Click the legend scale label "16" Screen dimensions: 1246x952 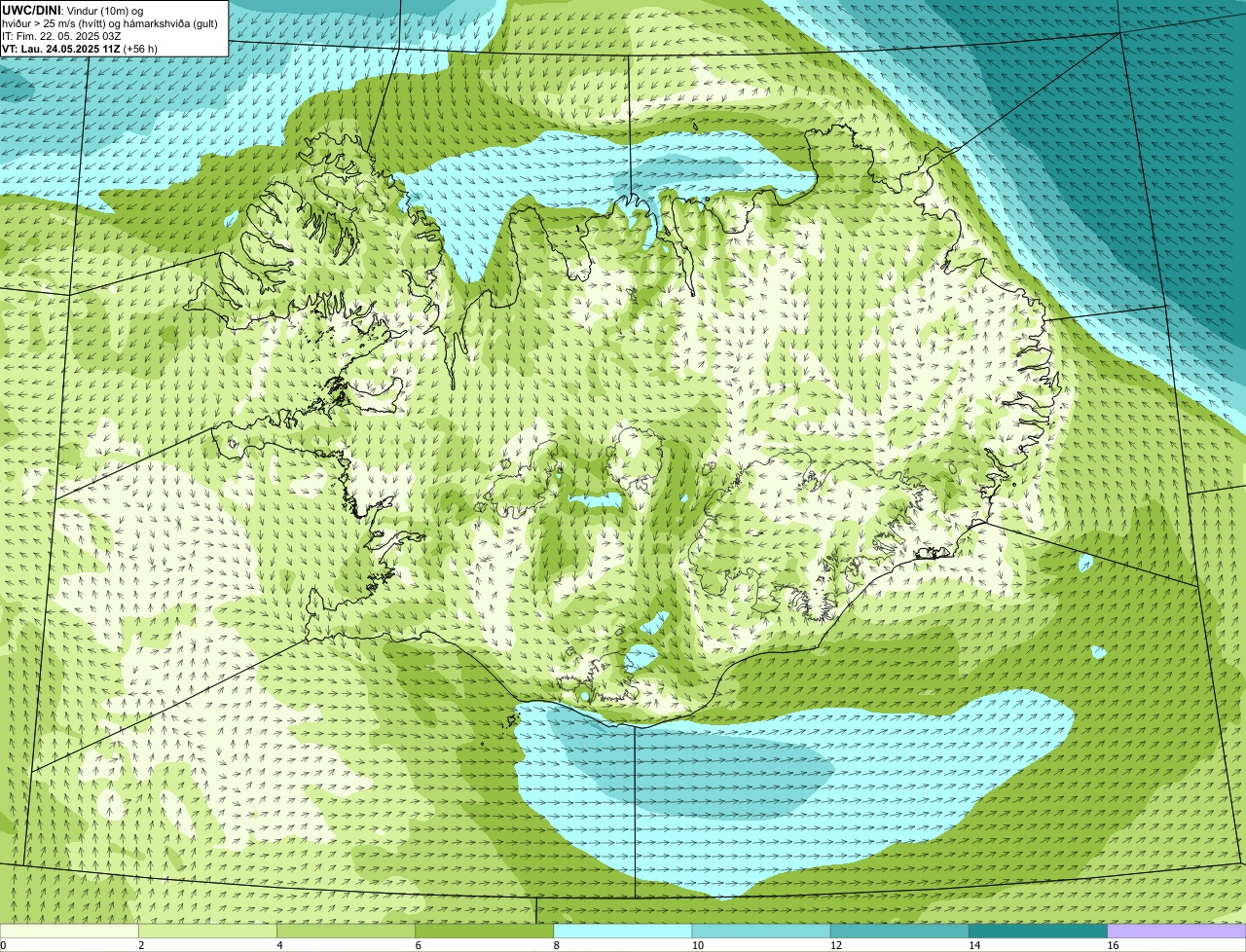(1114, 945)
